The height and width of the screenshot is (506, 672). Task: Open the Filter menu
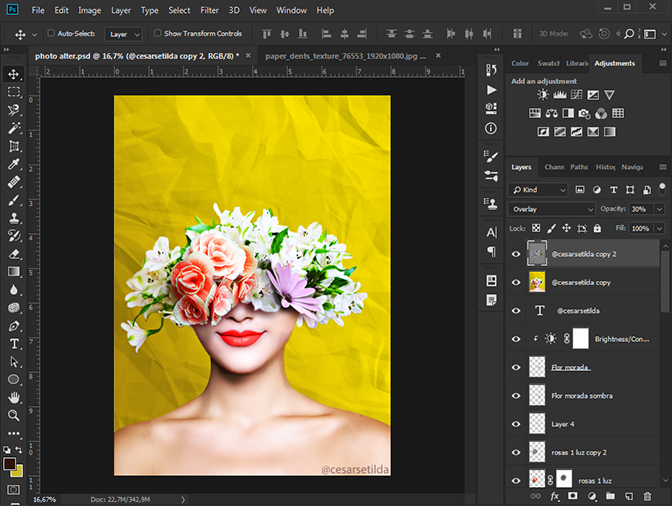[x=209, y=10]
